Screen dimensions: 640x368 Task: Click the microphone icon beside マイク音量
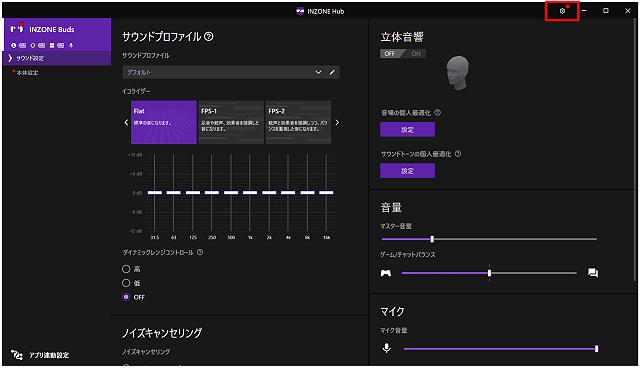click(x=387, y=348)
